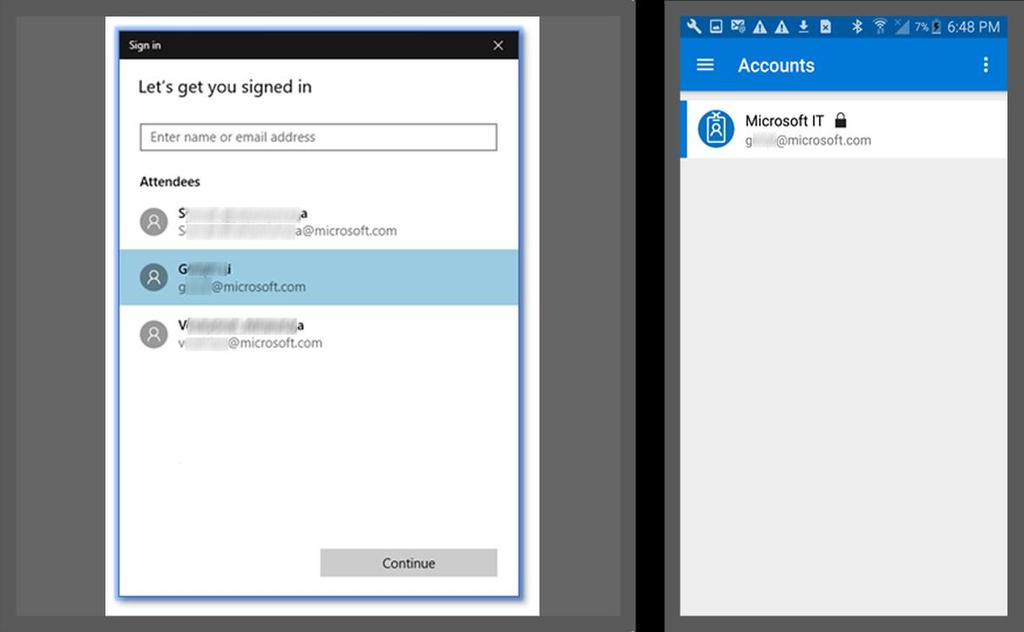This screenshot has height=632, width=1024.
Task: Click the Attendees heading
Action: click(x=170, y=182)
